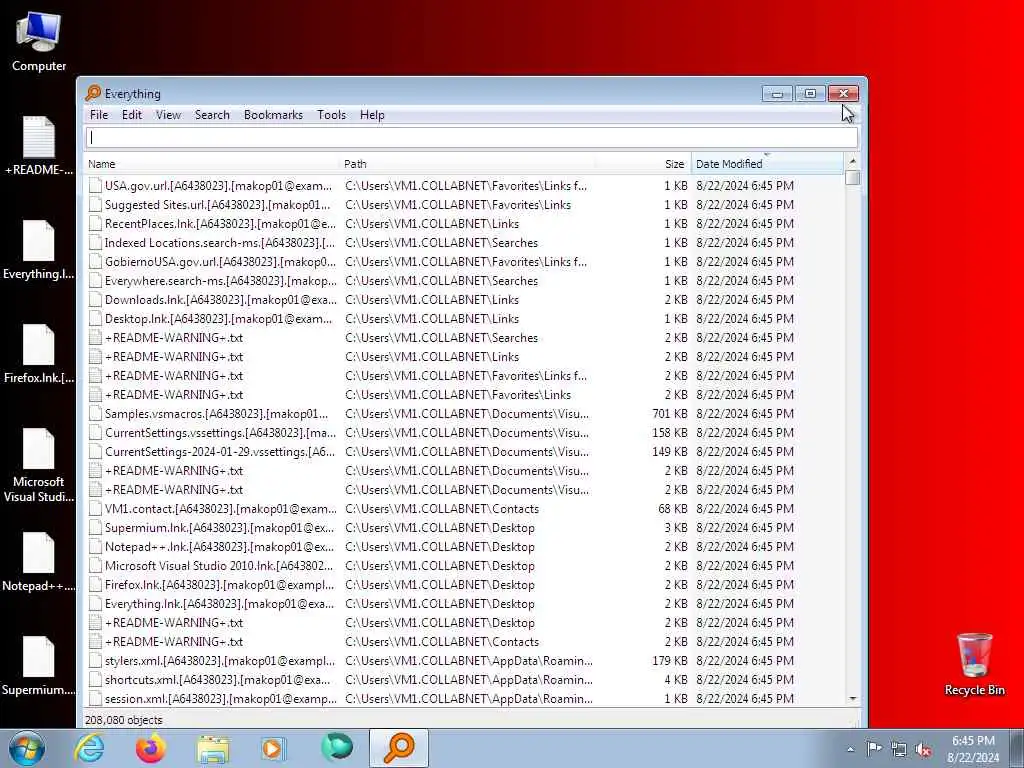Minimize the Everything window
The height and width of the screenshot is (768, 1024).
(777, 94)
